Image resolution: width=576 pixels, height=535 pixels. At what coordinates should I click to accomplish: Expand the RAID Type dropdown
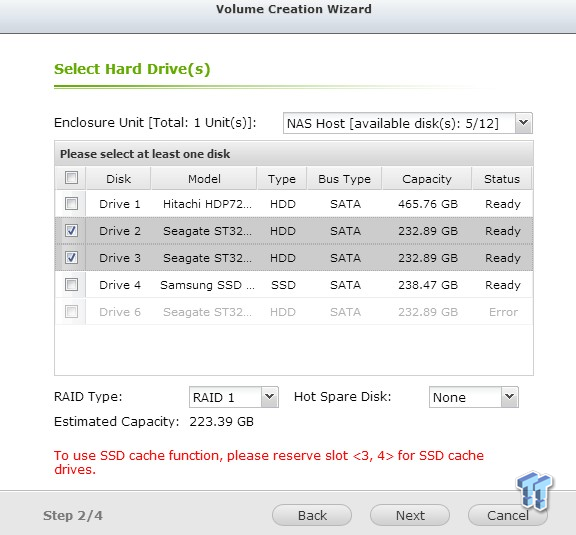point(270,397)
